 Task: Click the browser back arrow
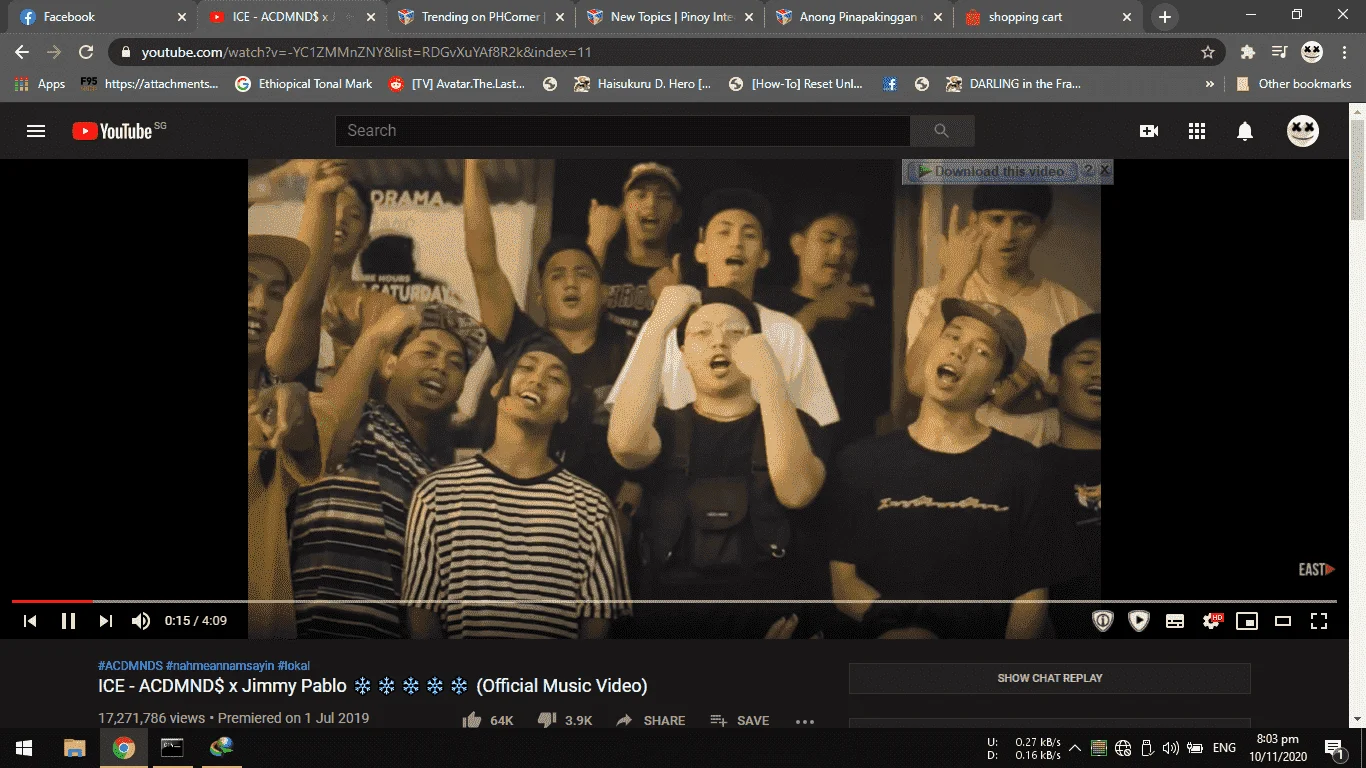22,52
